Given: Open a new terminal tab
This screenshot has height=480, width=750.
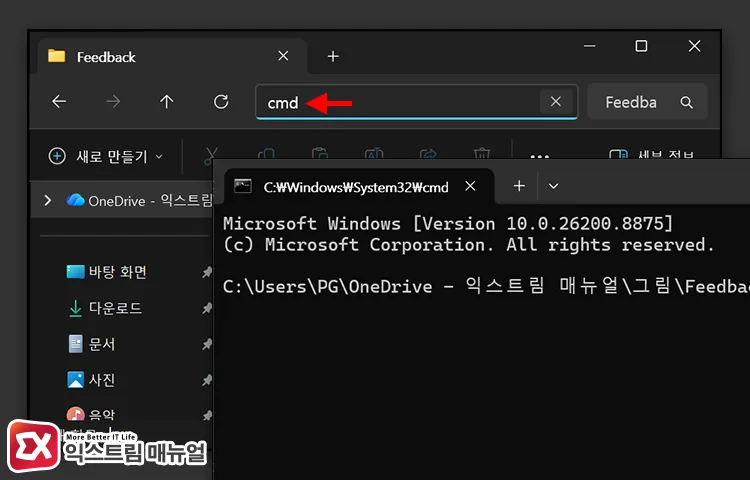Looking at the screenshot, I should click(x=519, y=186).
